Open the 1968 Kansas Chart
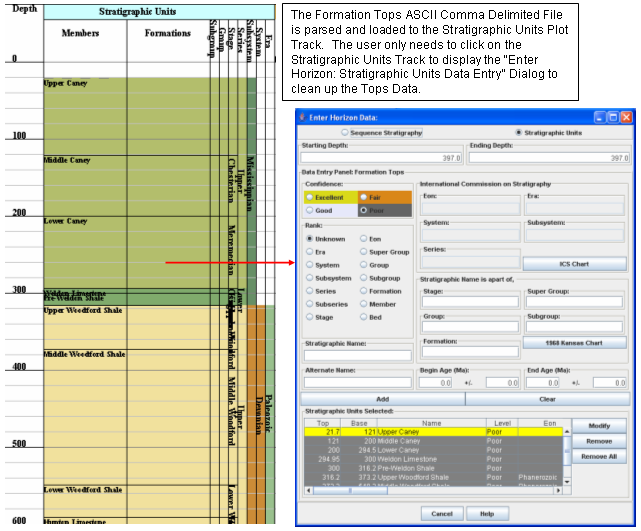The image size is (641, 531). pos(574,343)
